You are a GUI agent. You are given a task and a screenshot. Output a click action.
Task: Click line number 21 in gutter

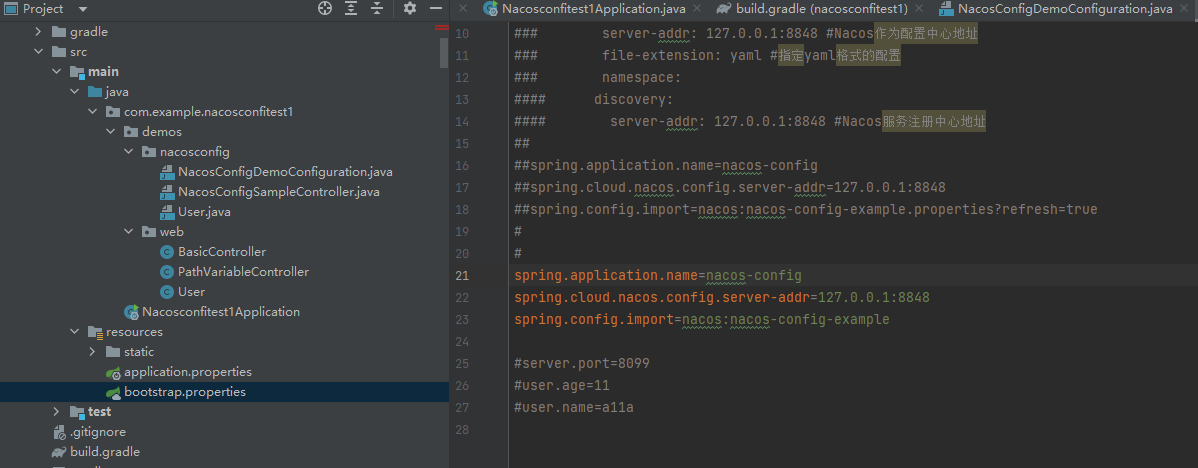point(461,276)
